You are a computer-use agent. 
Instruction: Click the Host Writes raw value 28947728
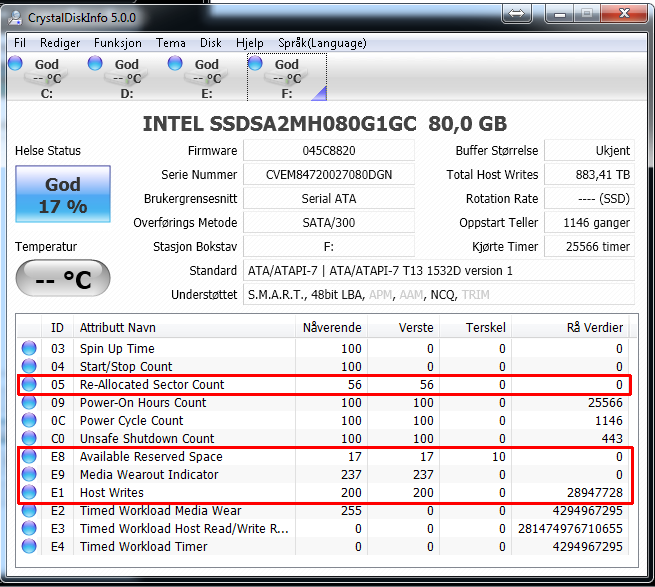tap(595, 493)
